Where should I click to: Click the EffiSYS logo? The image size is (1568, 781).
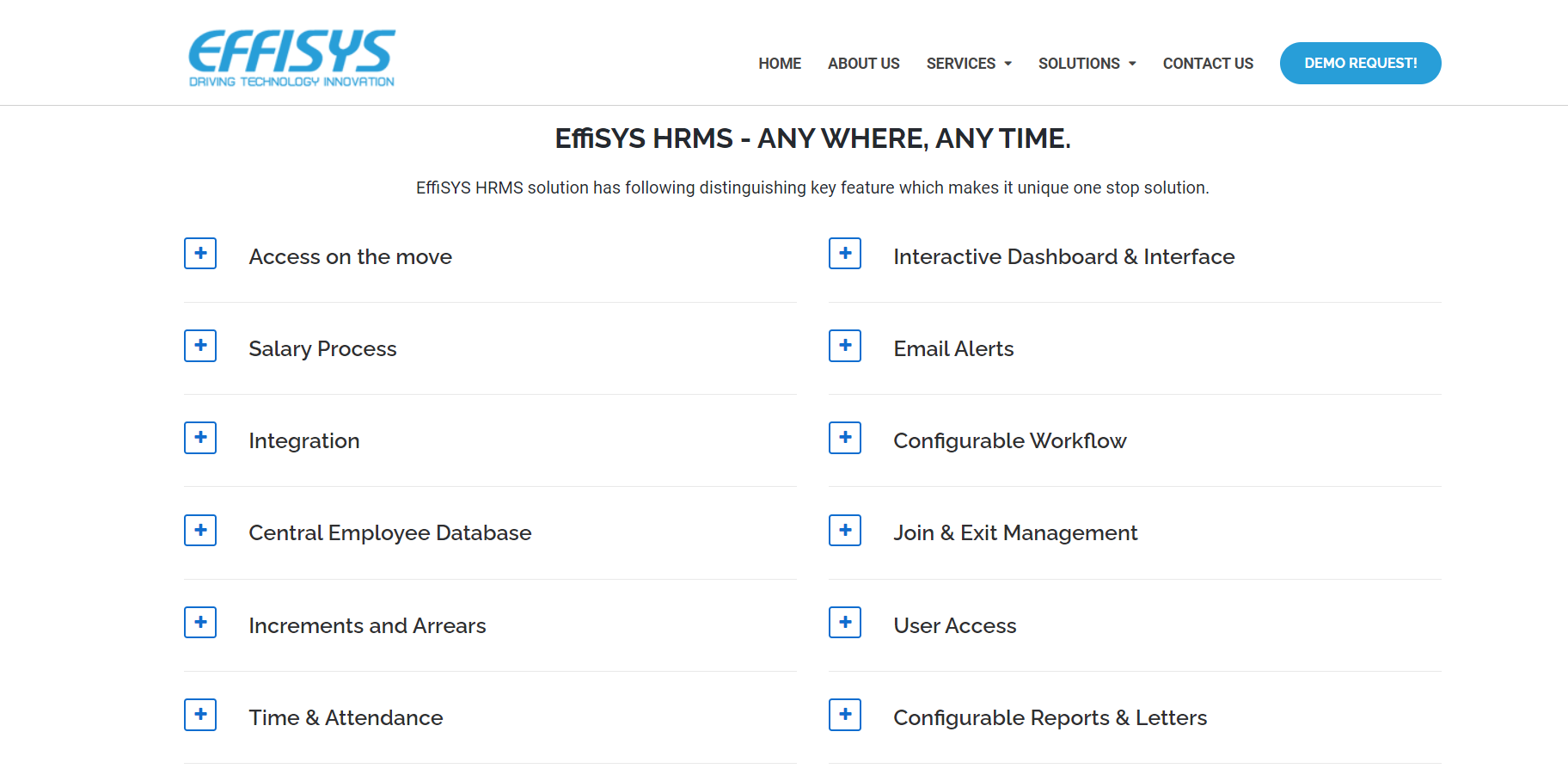292,58
